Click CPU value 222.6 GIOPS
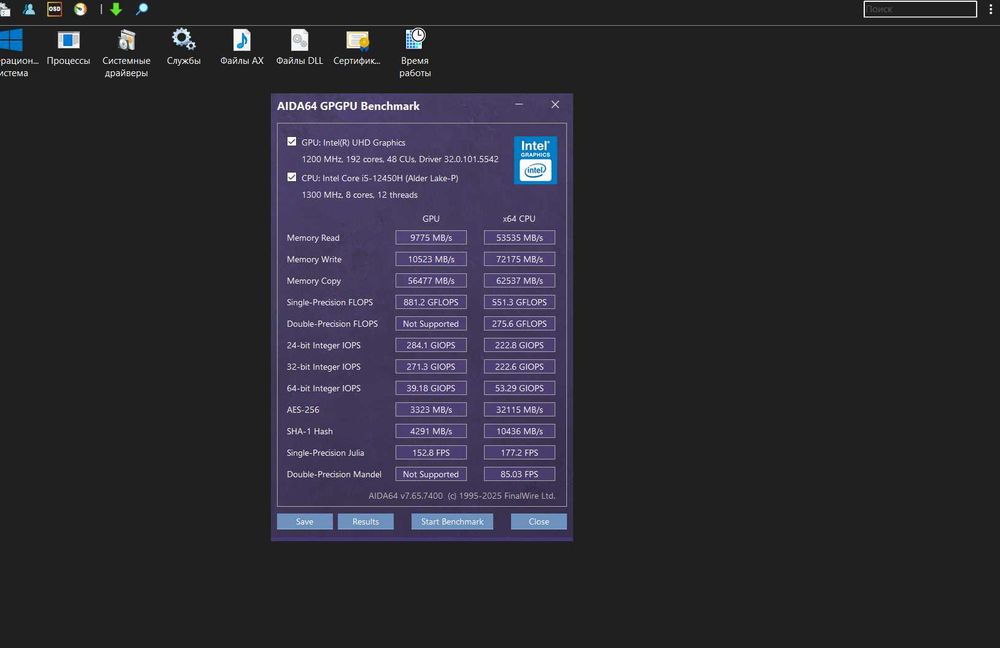Screen dimensions: 1000x648 point(519,367)
